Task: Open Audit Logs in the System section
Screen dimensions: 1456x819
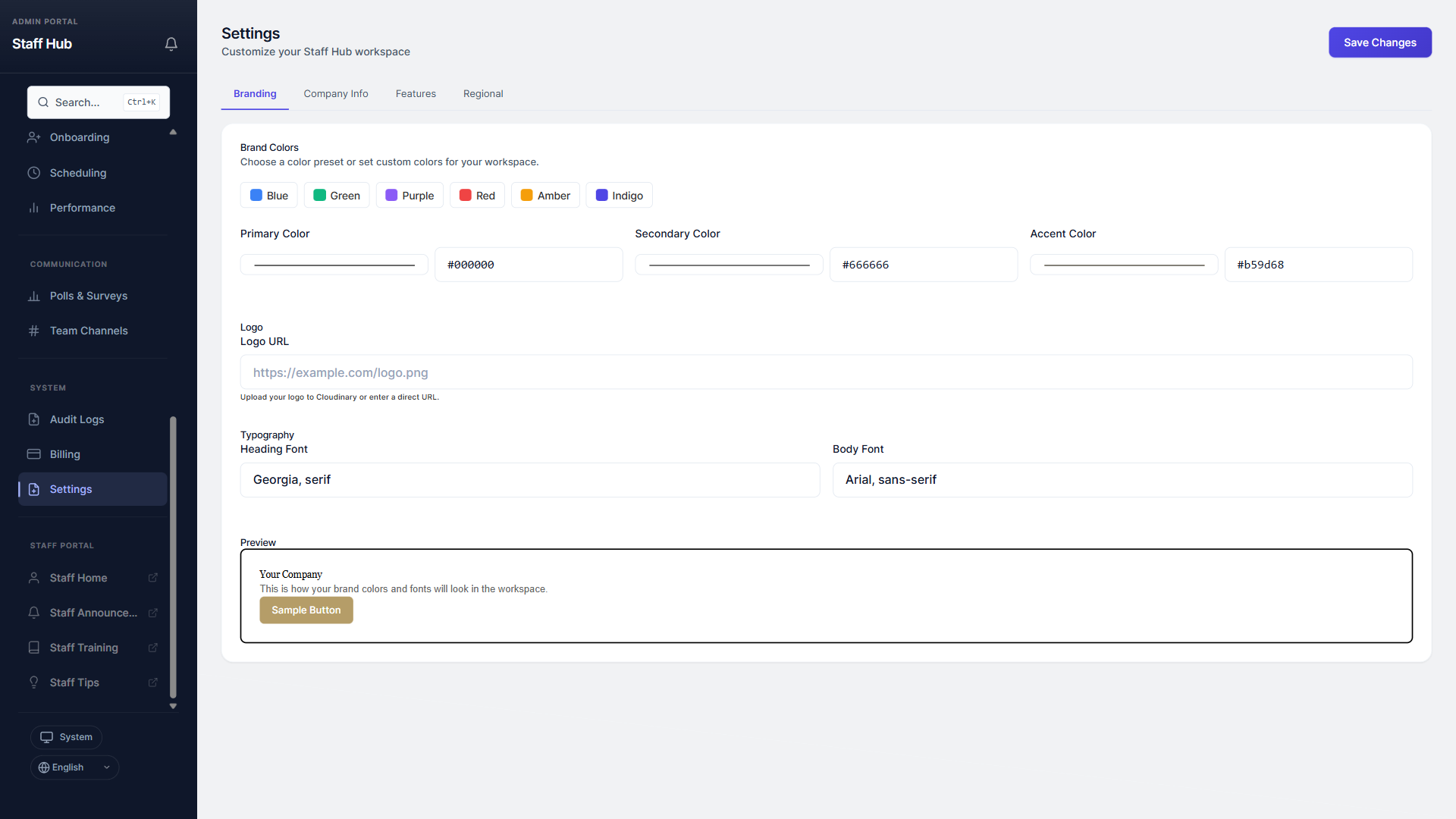Action: [x=76, y=419]
